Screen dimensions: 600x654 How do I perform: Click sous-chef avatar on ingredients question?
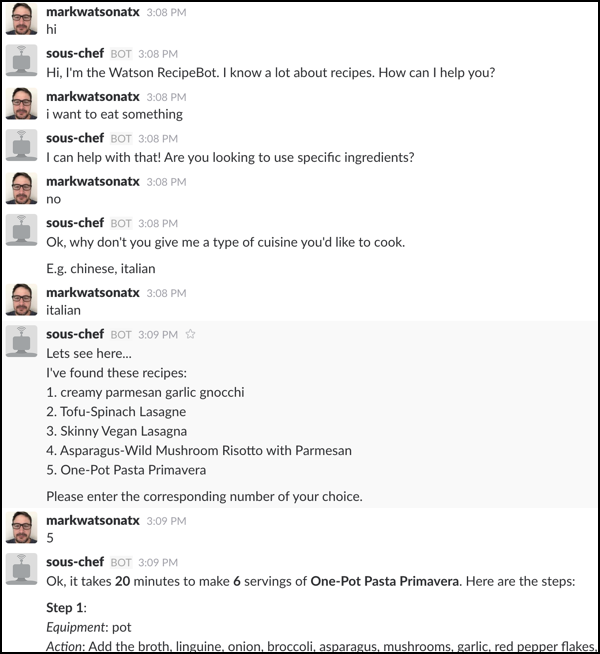pyautogui.click(x=21, y=145)
